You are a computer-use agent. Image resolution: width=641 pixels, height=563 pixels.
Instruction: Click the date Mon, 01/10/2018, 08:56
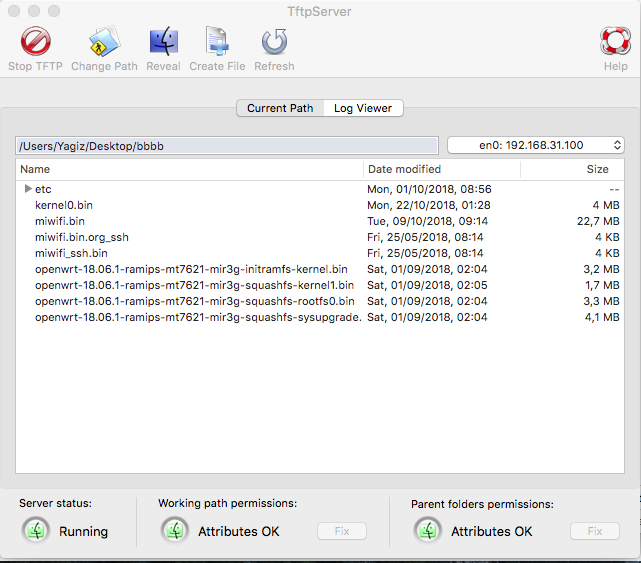tap(429, 189)
